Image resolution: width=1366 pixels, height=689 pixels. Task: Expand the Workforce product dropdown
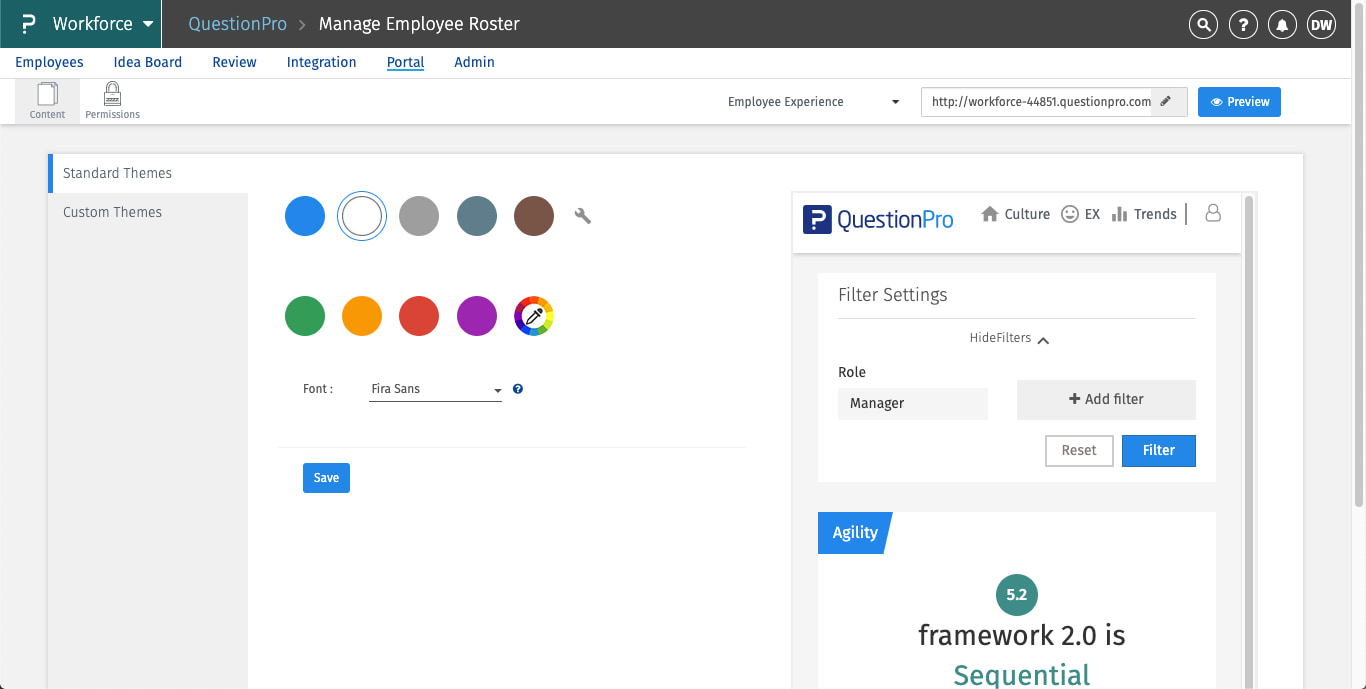(148, 24)
